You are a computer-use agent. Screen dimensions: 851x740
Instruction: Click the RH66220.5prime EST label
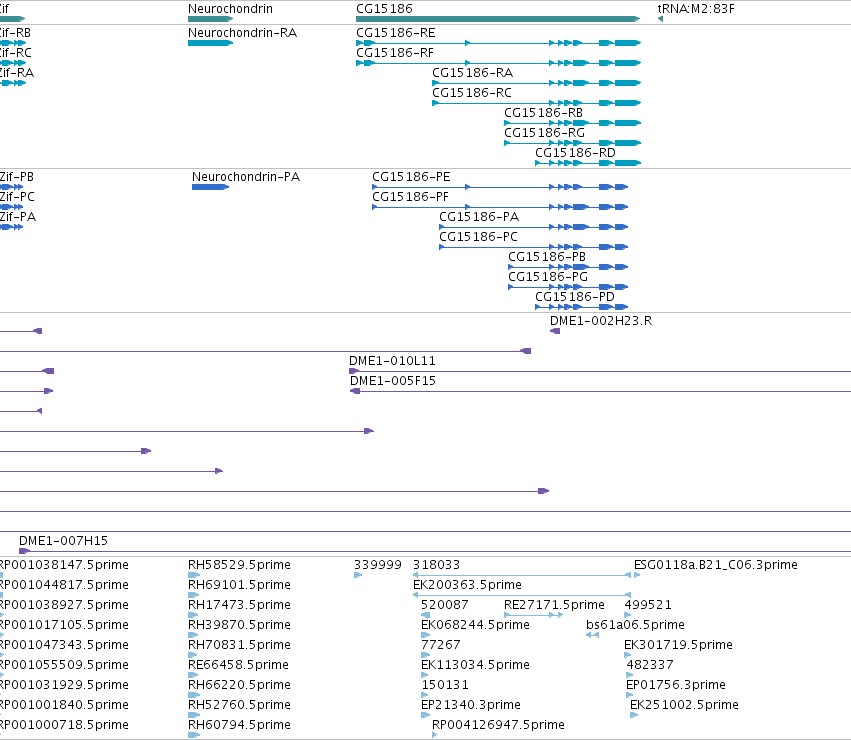[239, 685]
